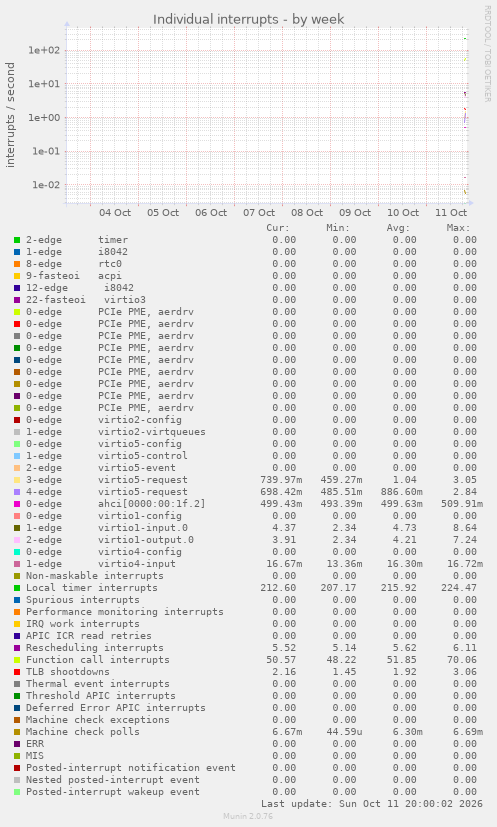Select the red swatch beside TLB shootdowns
Viewport: 497px width, 827px height.
(x=17, y=672)
